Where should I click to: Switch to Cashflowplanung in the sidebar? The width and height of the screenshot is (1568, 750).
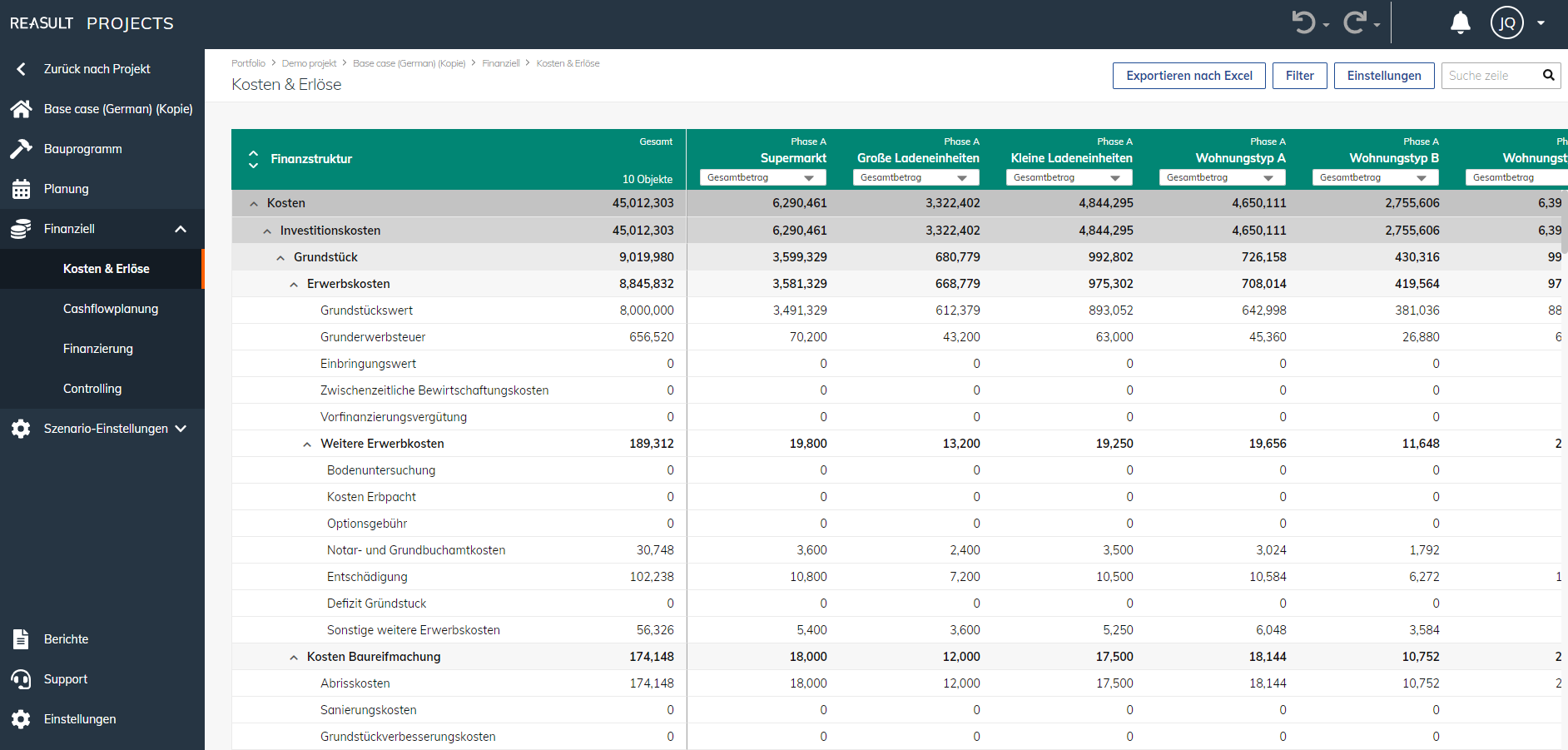coord(111,309)
